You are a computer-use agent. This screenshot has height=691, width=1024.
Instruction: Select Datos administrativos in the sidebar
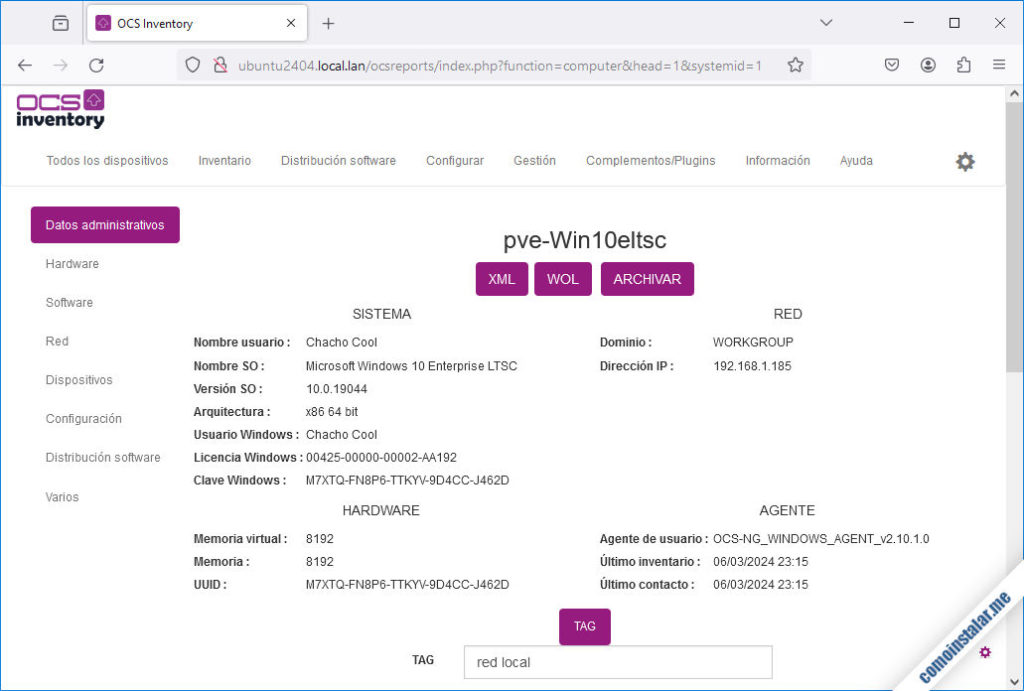coord(104,224)
